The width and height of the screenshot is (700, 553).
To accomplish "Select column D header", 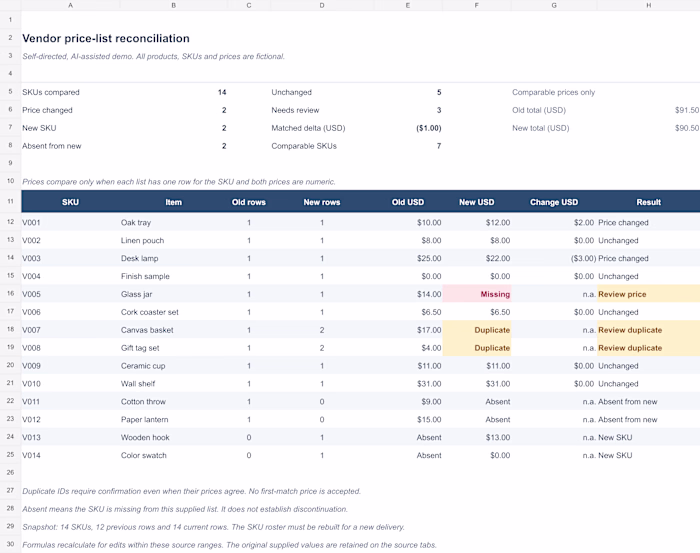I will point(322,5).
